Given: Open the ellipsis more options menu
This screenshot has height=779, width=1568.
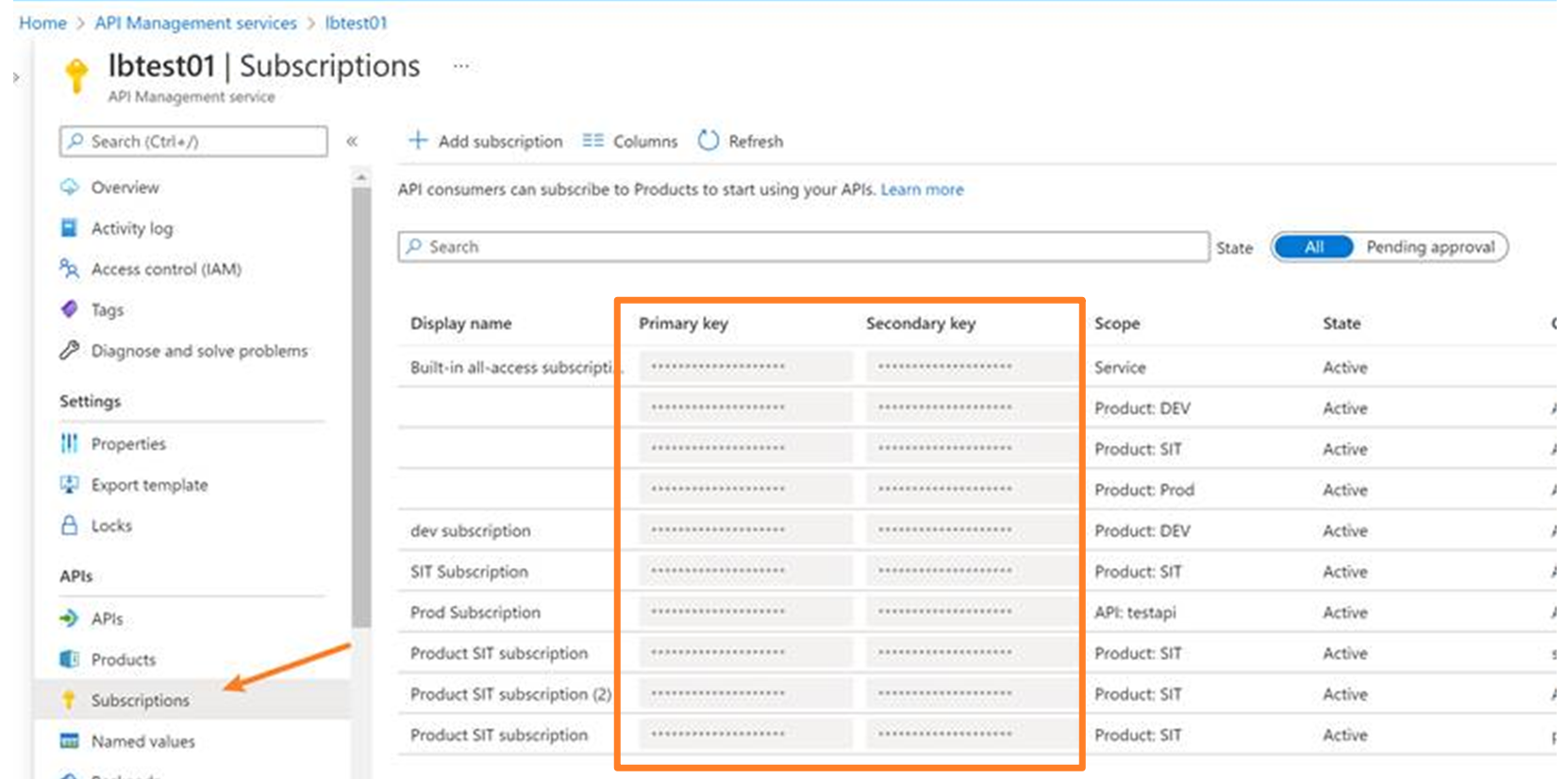Looking at the screenshot, I should click(x=460, y=66).
